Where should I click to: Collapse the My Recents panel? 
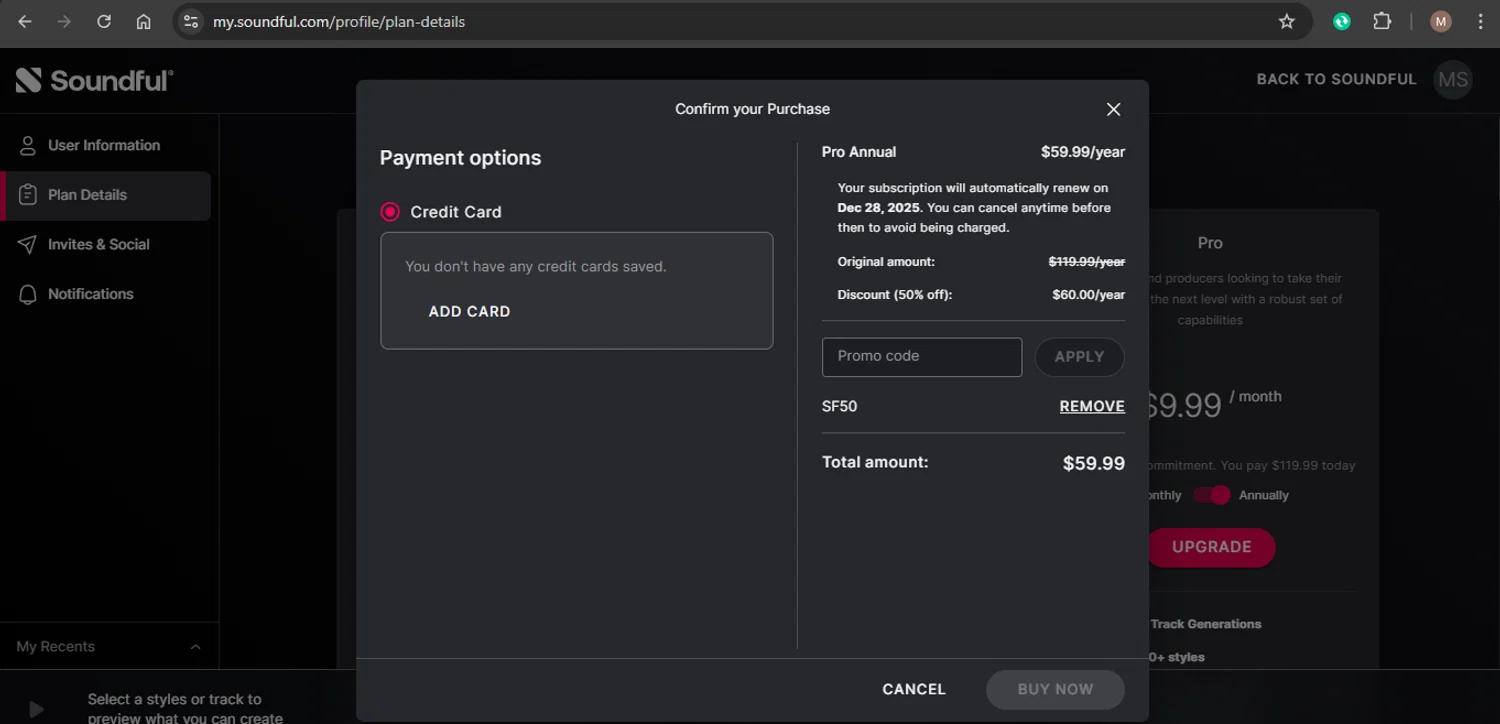click(195, 647)
